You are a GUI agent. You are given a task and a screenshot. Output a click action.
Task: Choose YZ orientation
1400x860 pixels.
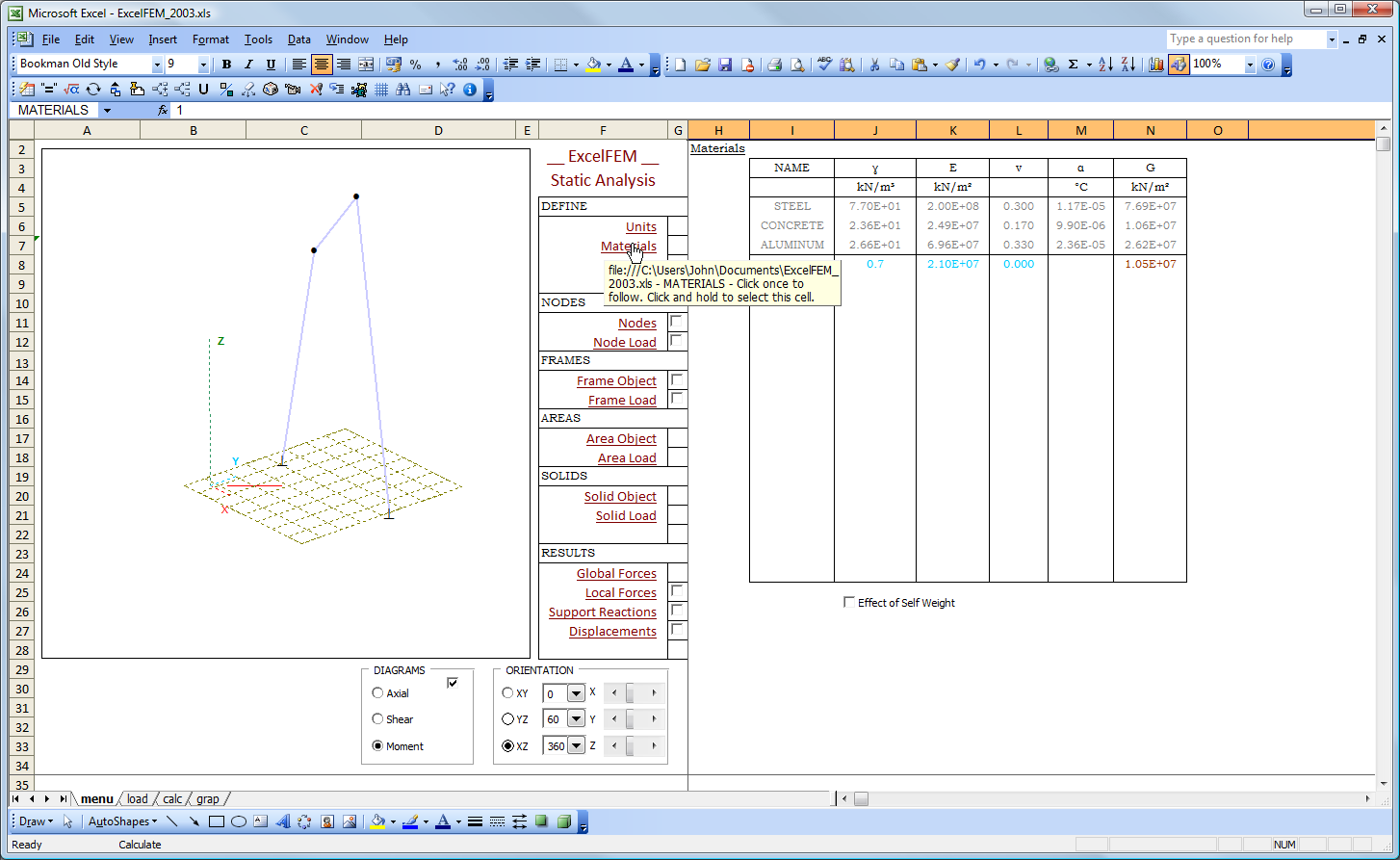507,718
